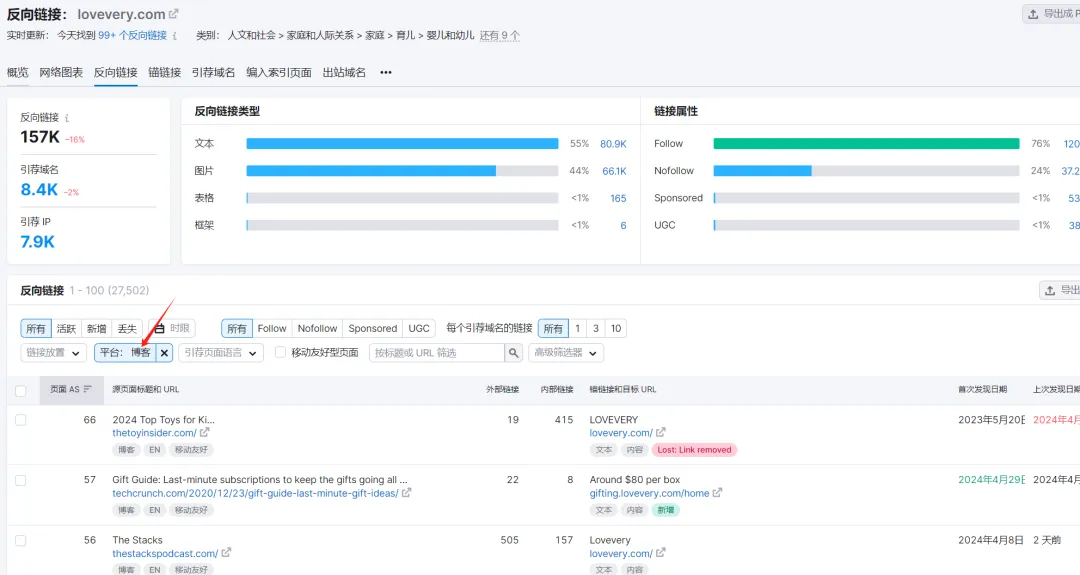Open the 高级筛选器 dropdown
This screenshot has width=1080, height=575.
tap(565, 353)
